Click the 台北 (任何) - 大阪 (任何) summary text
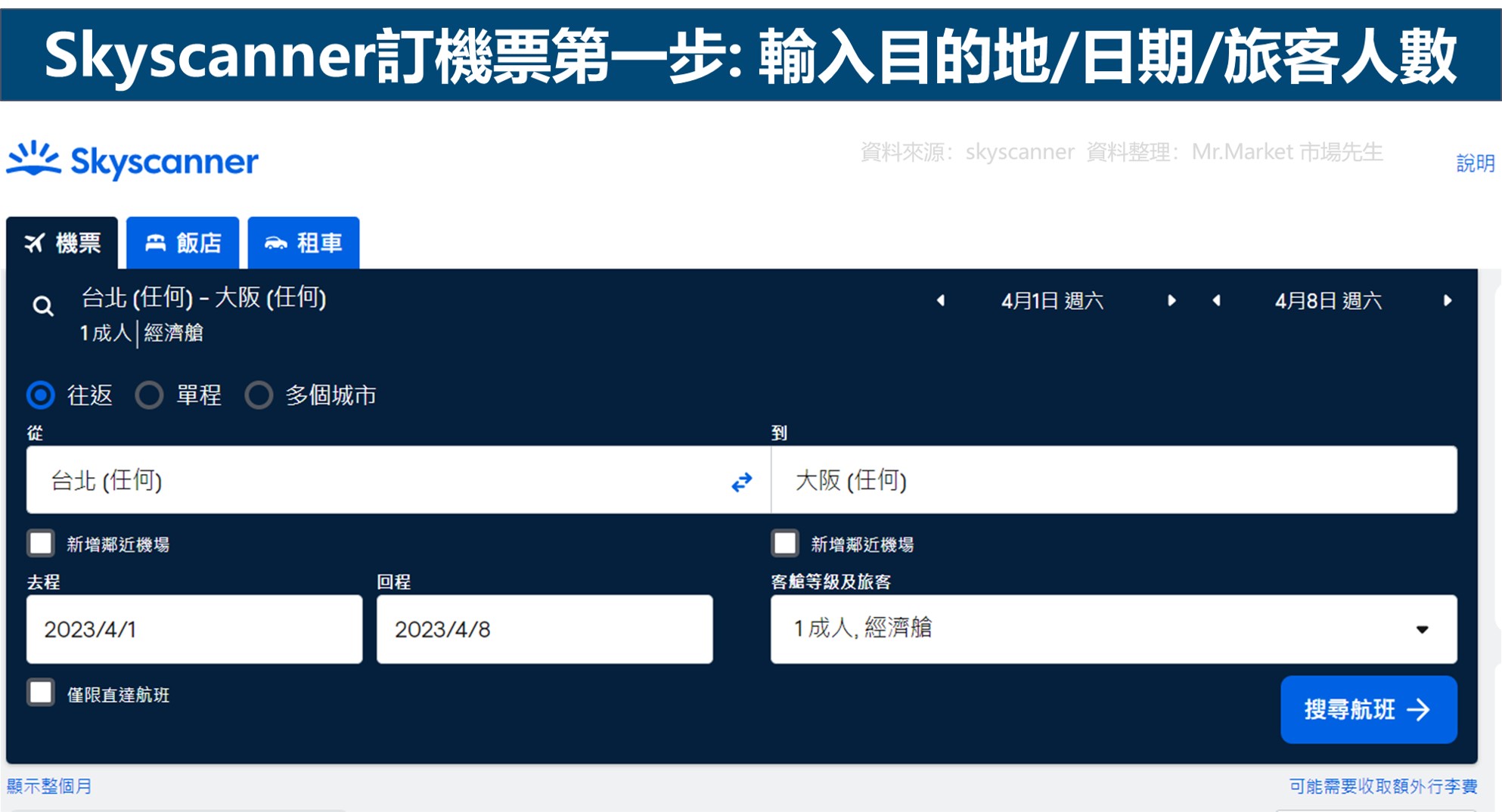Image resolution: width=1502 pixels, height=812 pixels. [x=203, y=297]
